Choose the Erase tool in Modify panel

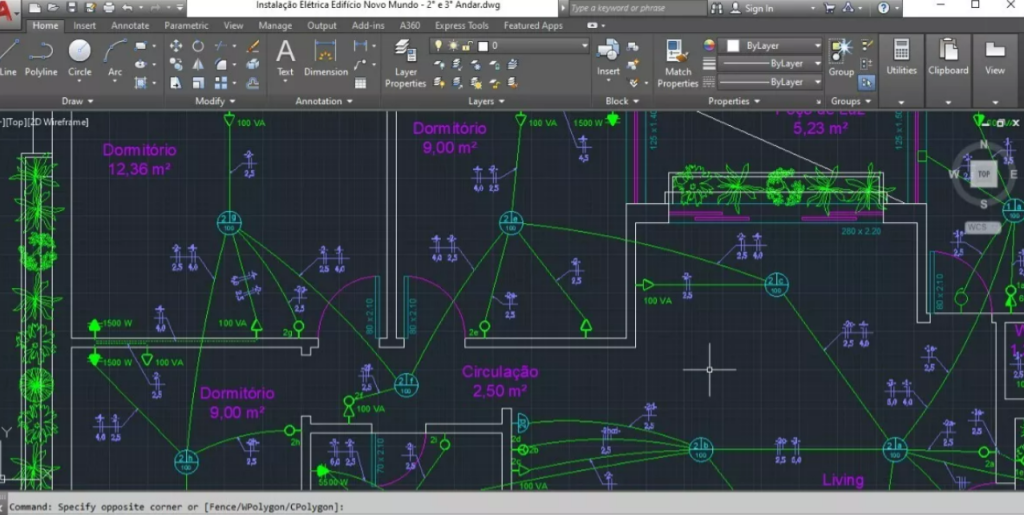[x=253, y=46]
